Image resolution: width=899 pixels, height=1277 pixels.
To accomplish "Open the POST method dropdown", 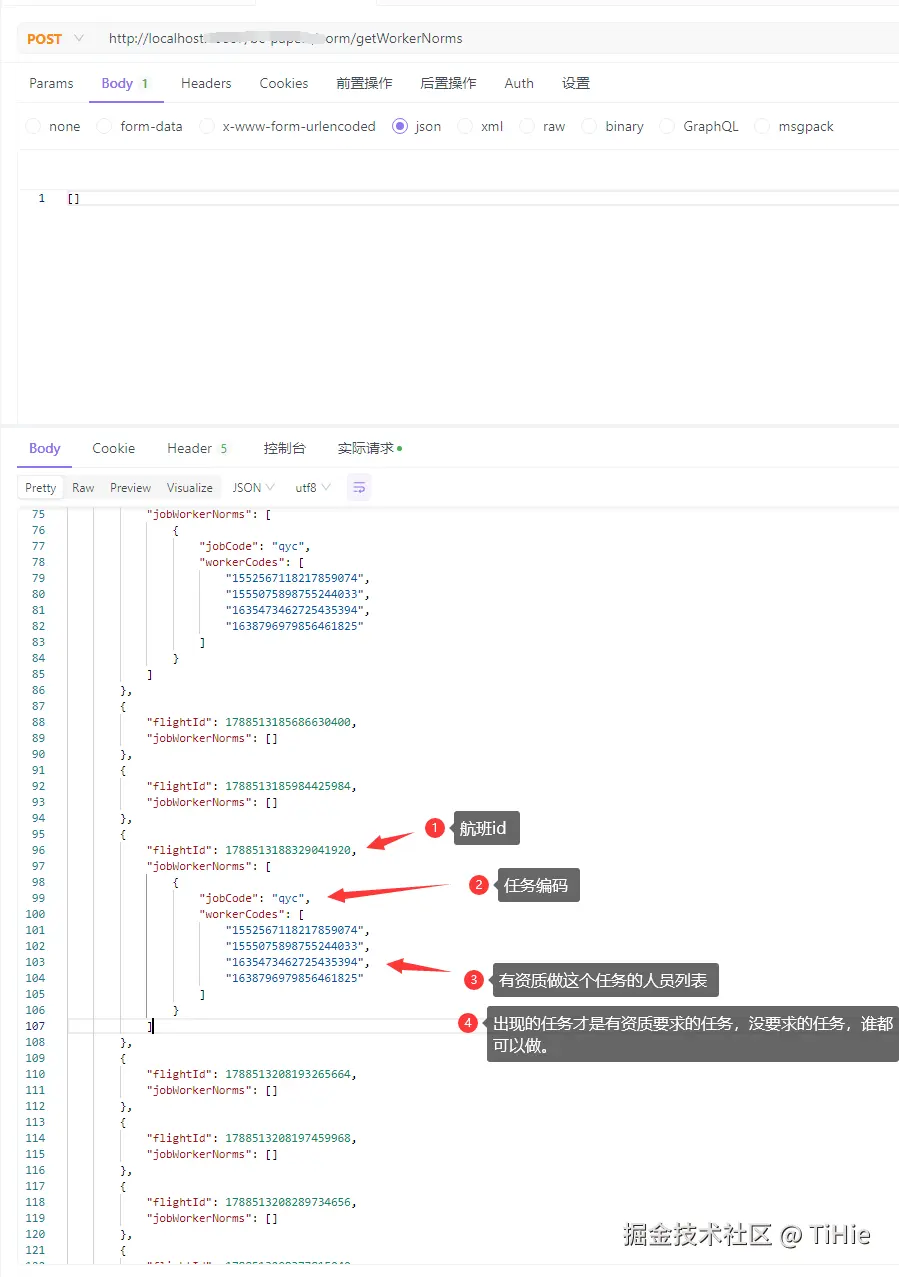I will point(54,39).
